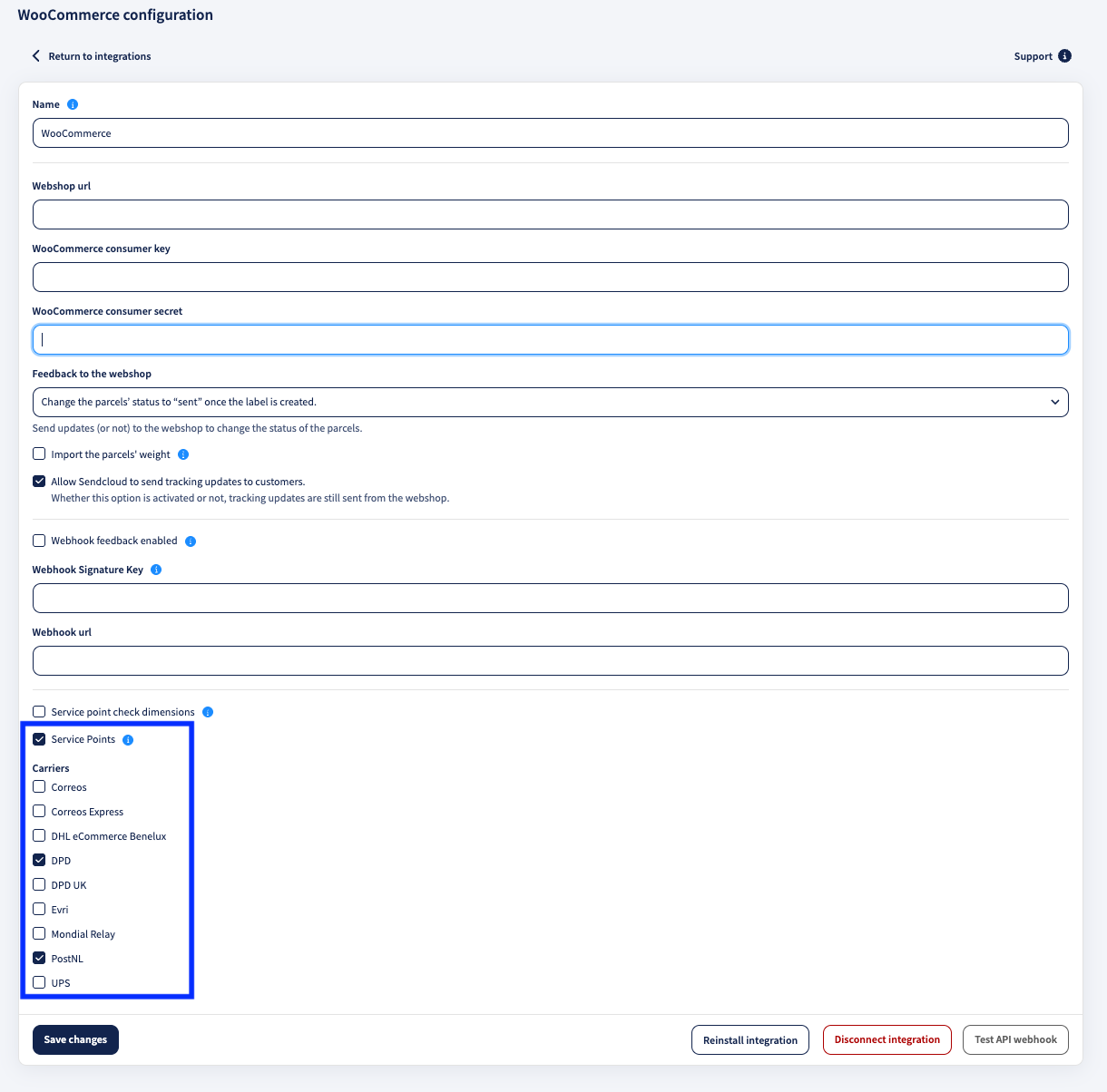Enable DHL eCommerce Benelux carrier
Screen dimensions: 1107x1092
click(x=39, y=835)
